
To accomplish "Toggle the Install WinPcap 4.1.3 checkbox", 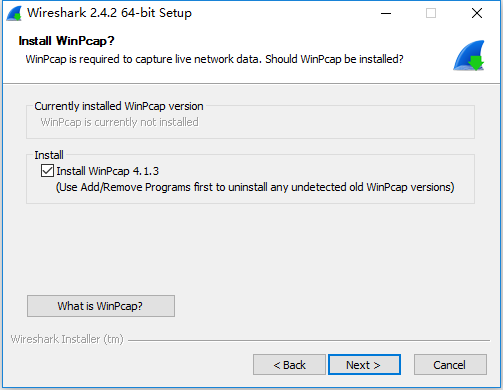I will click(x=47, y=171).
